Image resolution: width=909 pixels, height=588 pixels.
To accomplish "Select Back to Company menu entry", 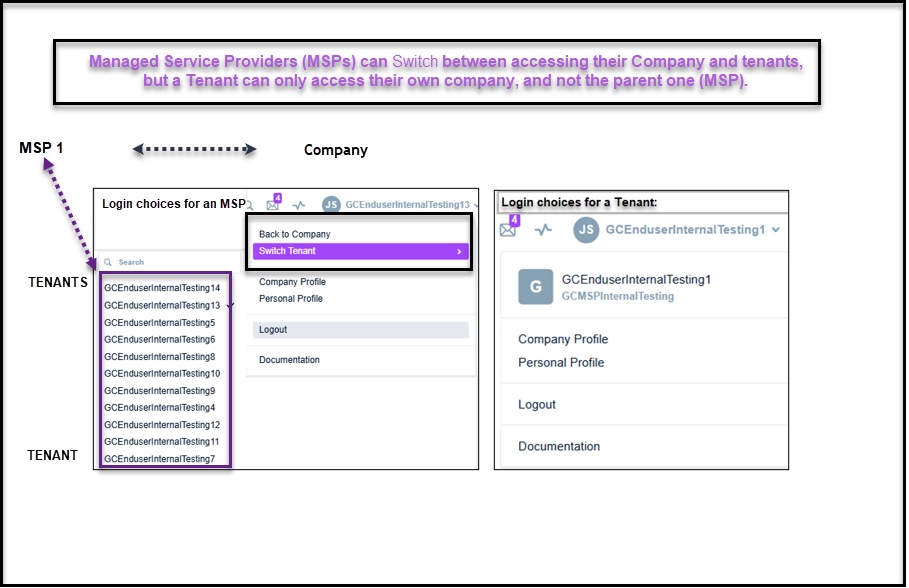I will tap(294, 234).
